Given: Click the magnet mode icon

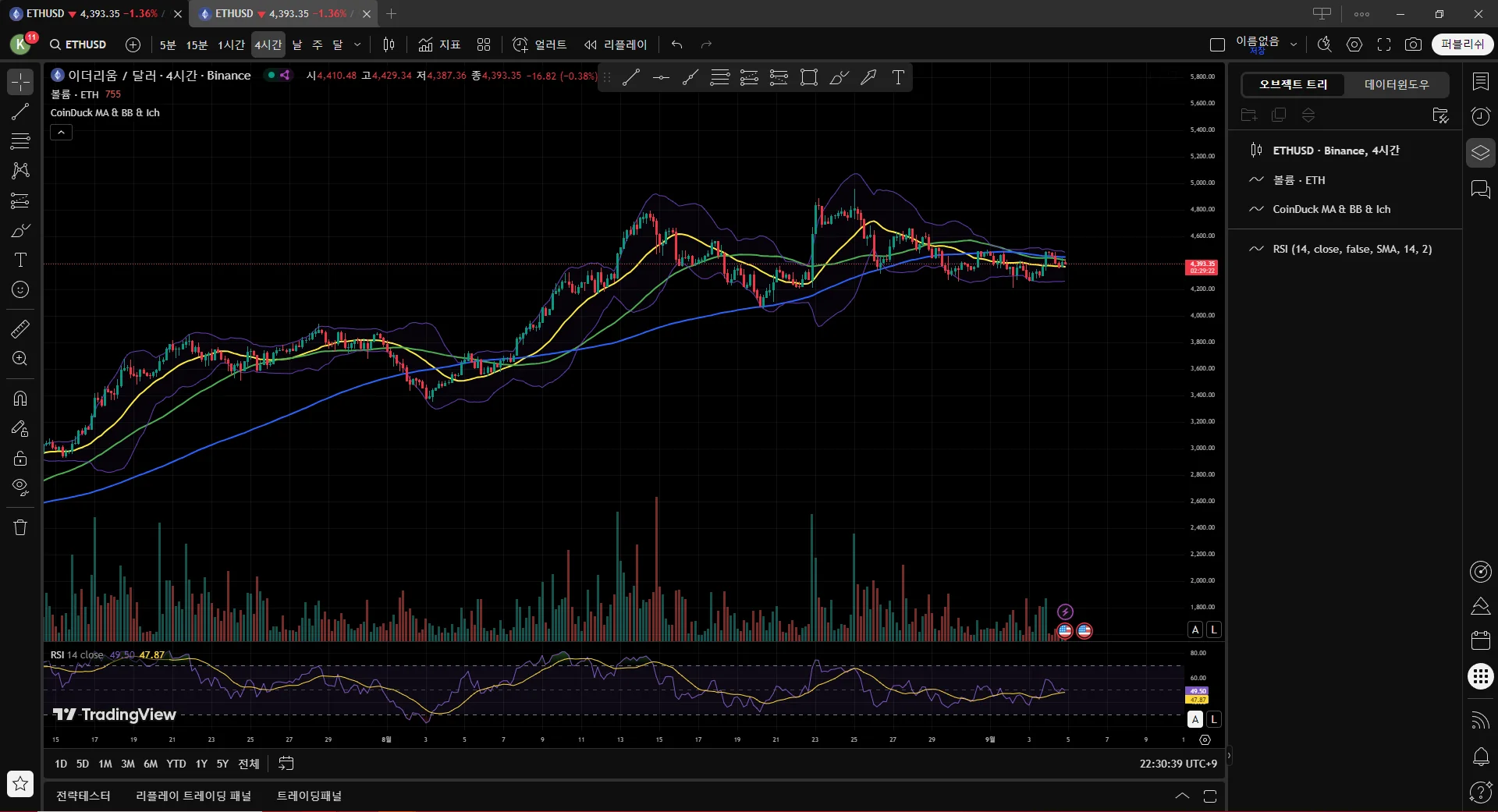Looking at the screenshot, I should coord(20,399).
